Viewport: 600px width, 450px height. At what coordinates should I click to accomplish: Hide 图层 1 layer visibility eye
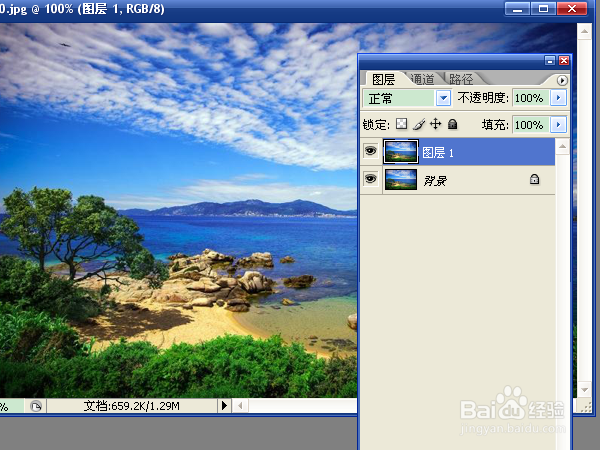[x=370, y=151]
